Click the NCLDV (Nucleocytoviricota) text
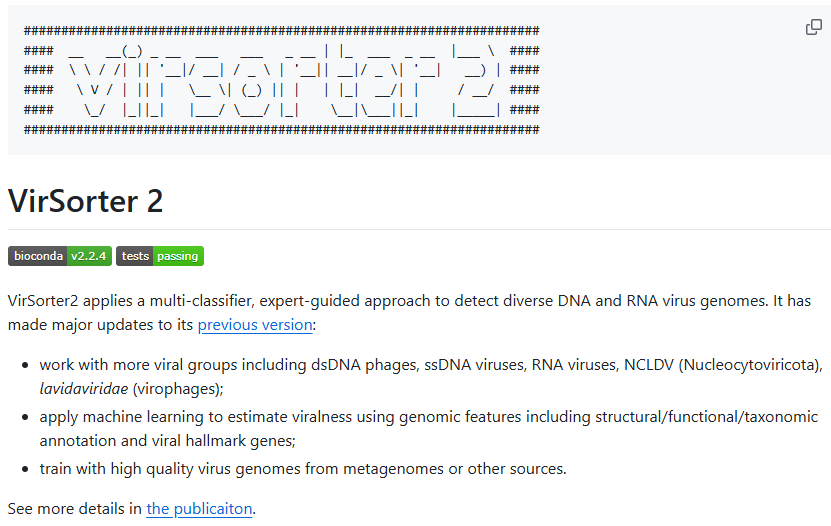This screenshot has height=526, width=831. click(x=723, y=365)
